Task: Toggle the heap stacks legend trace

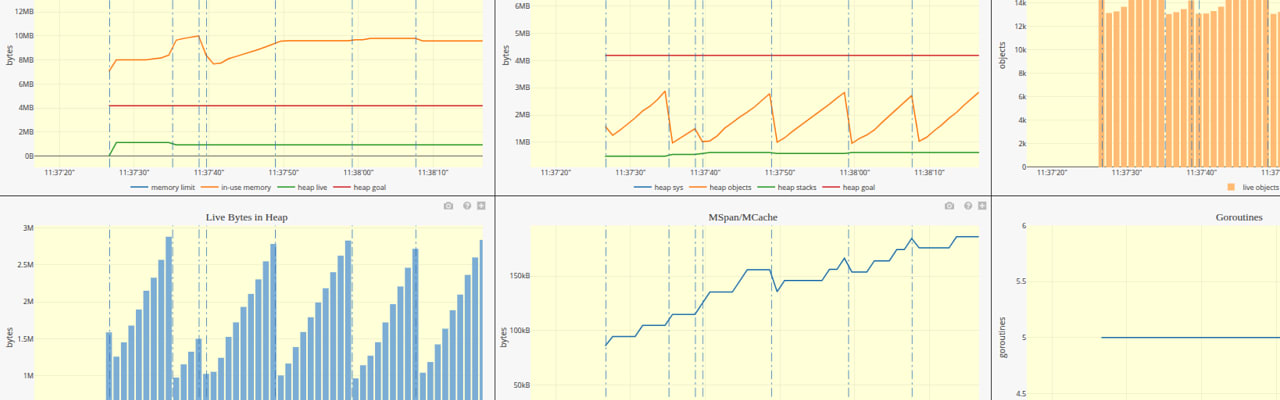Action: pos(788,187)
